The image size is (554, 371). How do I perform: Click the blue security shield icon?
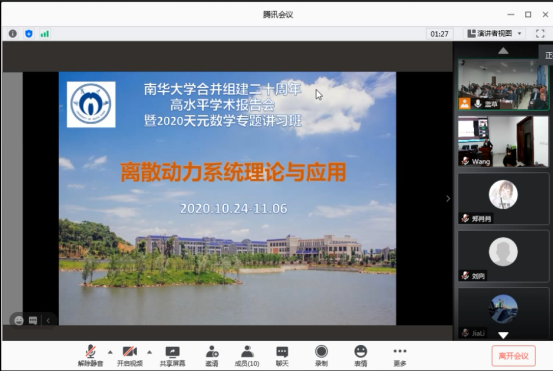pos(29,34)
